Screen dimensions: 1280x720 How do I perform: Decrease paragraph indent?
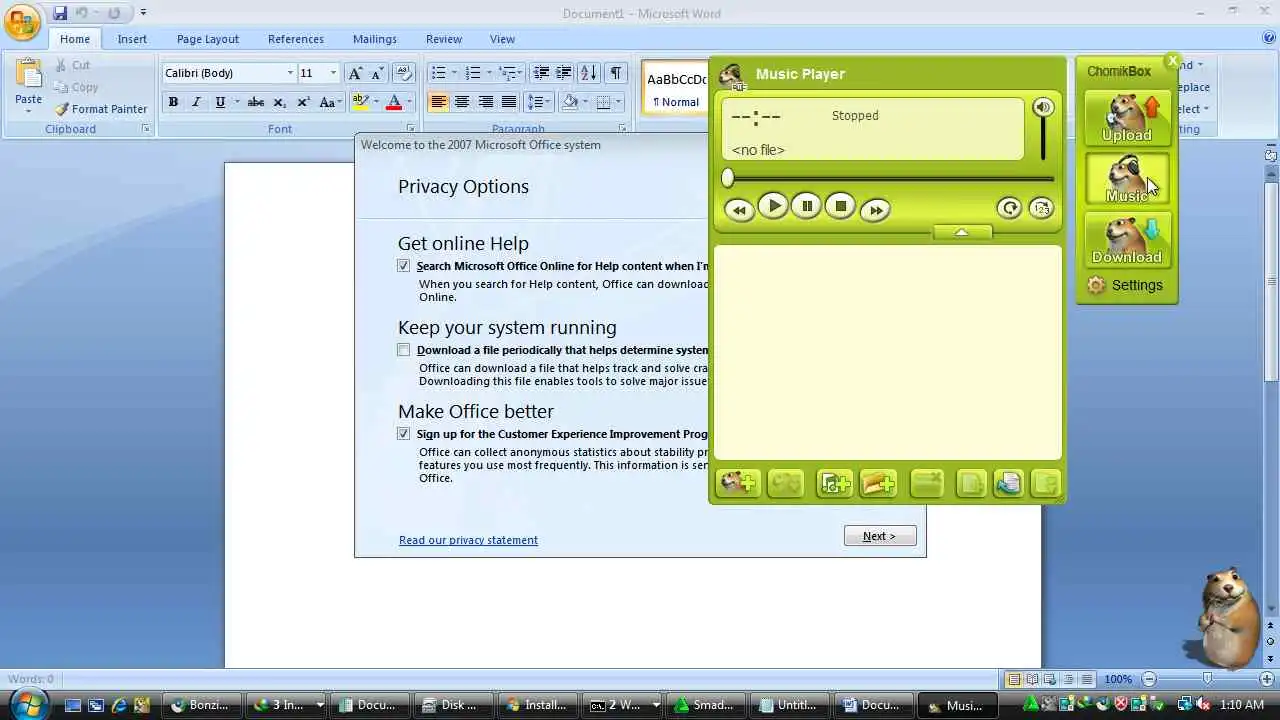pos(541,73)
